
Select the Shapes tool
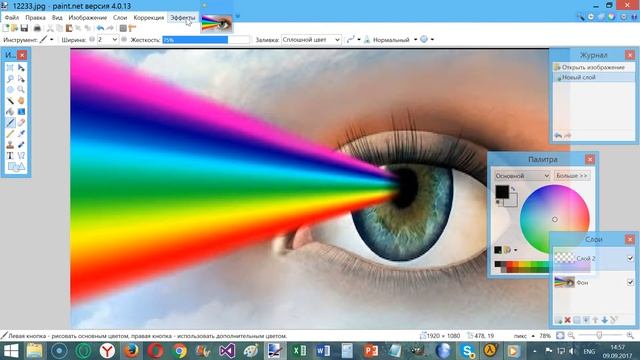point(16,167)
